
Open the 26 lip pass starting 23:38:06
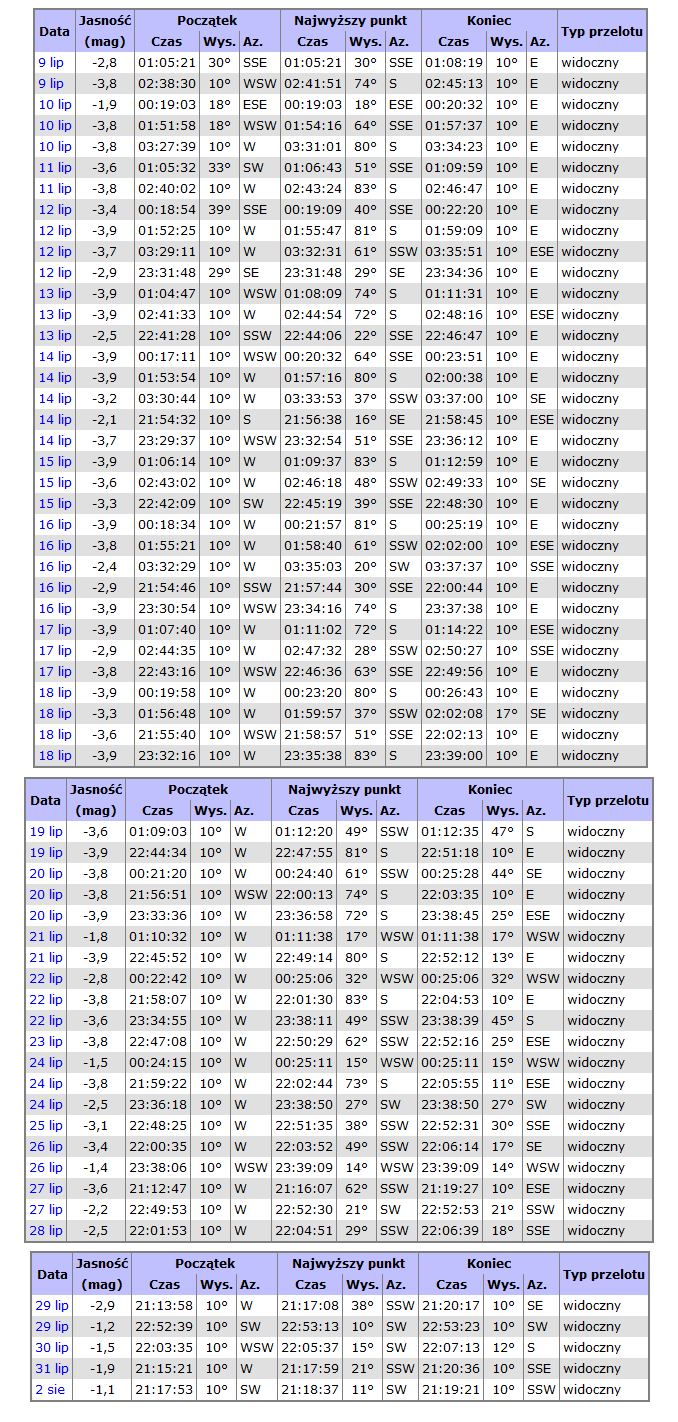[46, 1167]
